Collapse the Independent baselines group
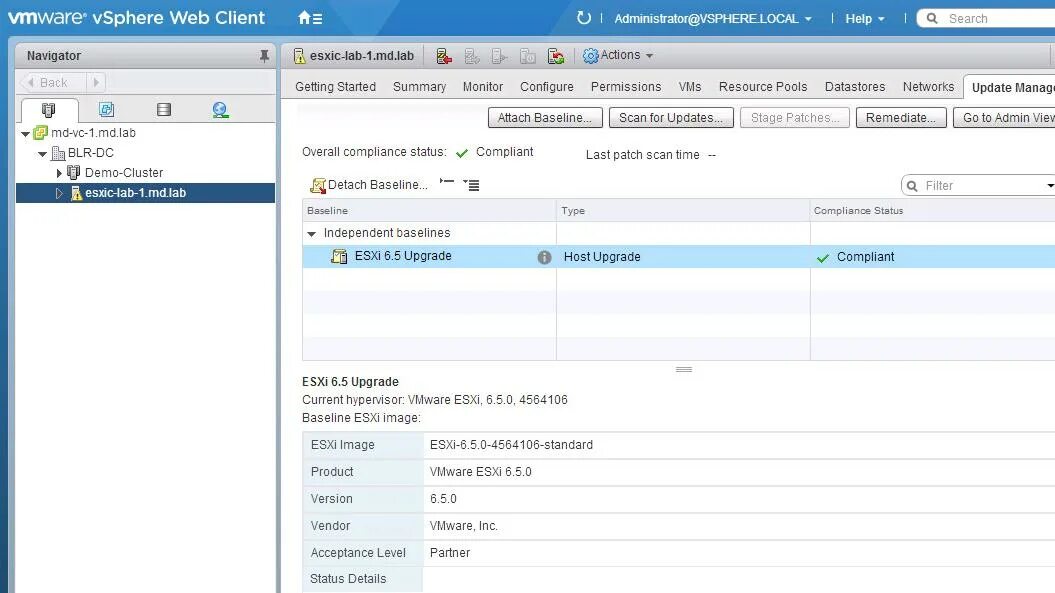The image size is (1055, 593). 311,233
